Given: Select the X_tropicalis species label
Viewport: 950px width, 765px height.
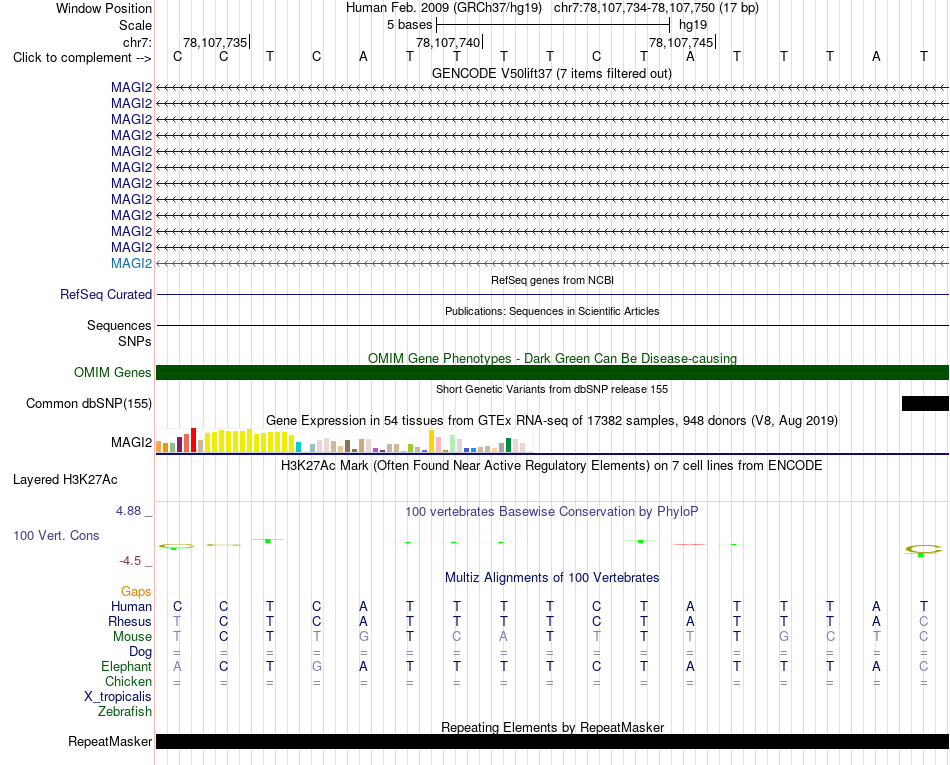Looking at the screenshot, I should click(x=118, y=697).
